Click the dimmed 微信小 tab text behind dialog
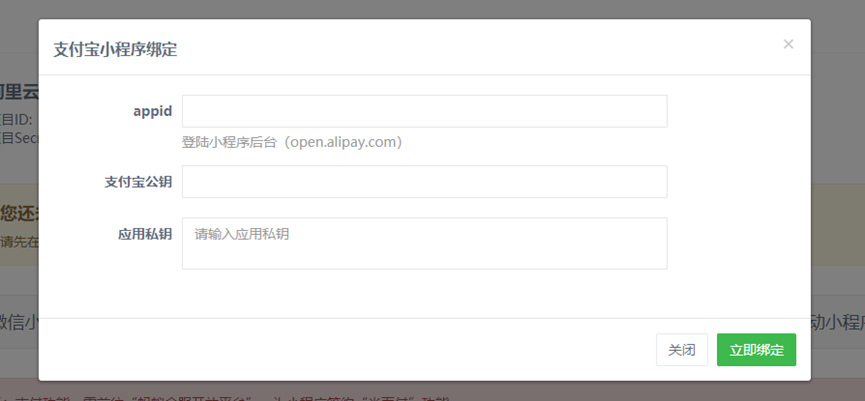865x401 pixels. [x=19, y=323]
